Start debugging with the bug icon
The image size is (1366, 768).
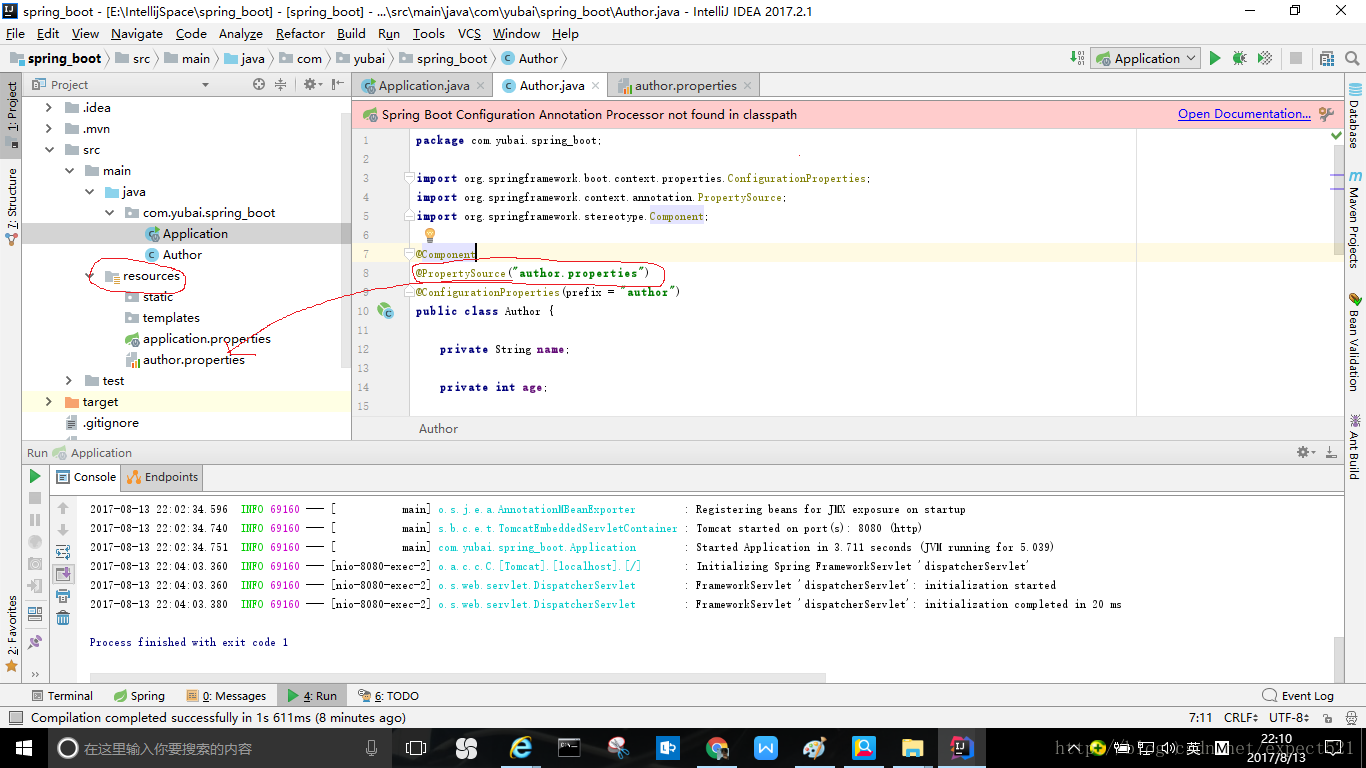pyautogui.click(x=1240, y=58)
